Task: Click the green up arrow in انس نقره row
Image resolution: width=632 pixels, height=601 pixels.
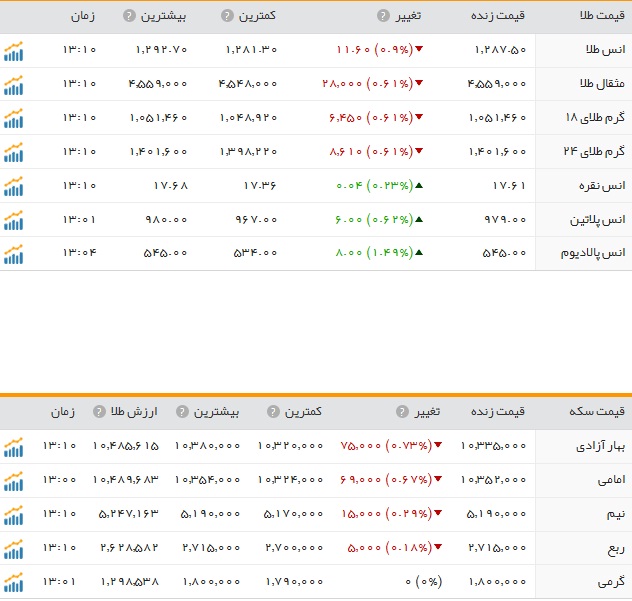Action: click(419, 185)
